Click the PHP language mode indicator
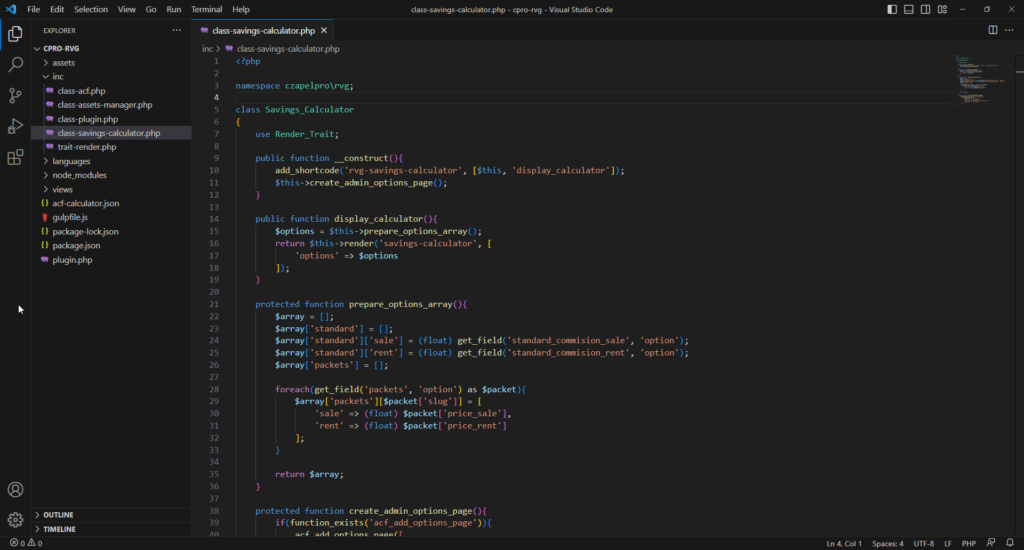 point(968,543)
